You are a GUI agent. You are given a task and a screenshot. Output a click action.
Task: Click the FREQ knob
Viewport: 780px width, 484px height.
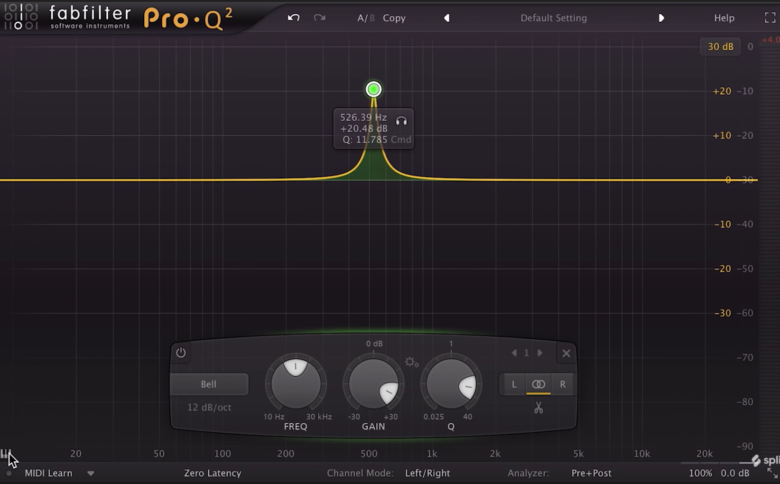tap(295, 384)
